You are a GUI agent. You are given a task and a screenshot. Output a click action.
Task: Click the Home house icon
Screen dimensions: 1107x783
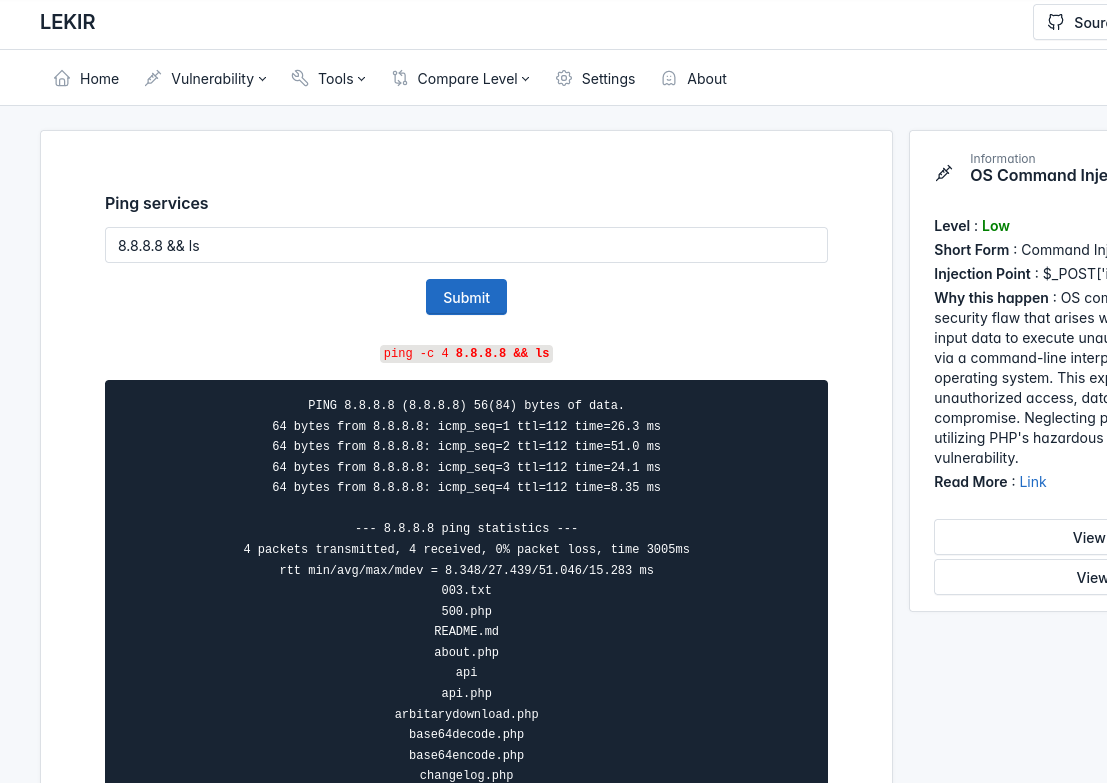[x=62, y=78]
